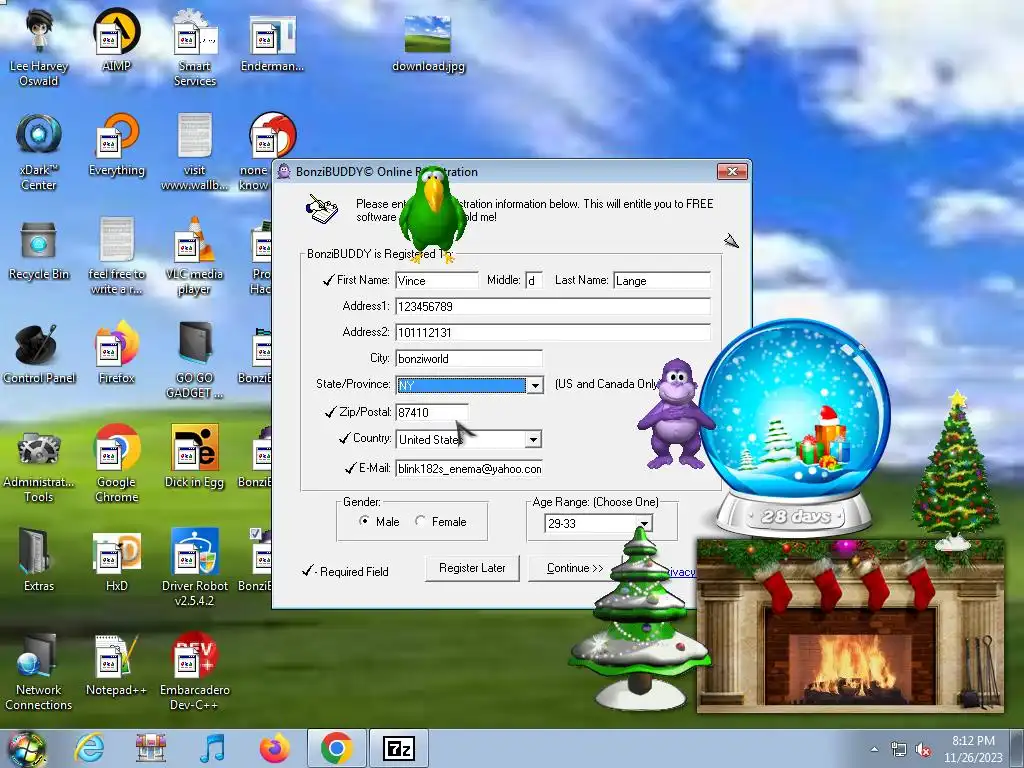Click the City field
1024x768 pixels.
point(468,359)
